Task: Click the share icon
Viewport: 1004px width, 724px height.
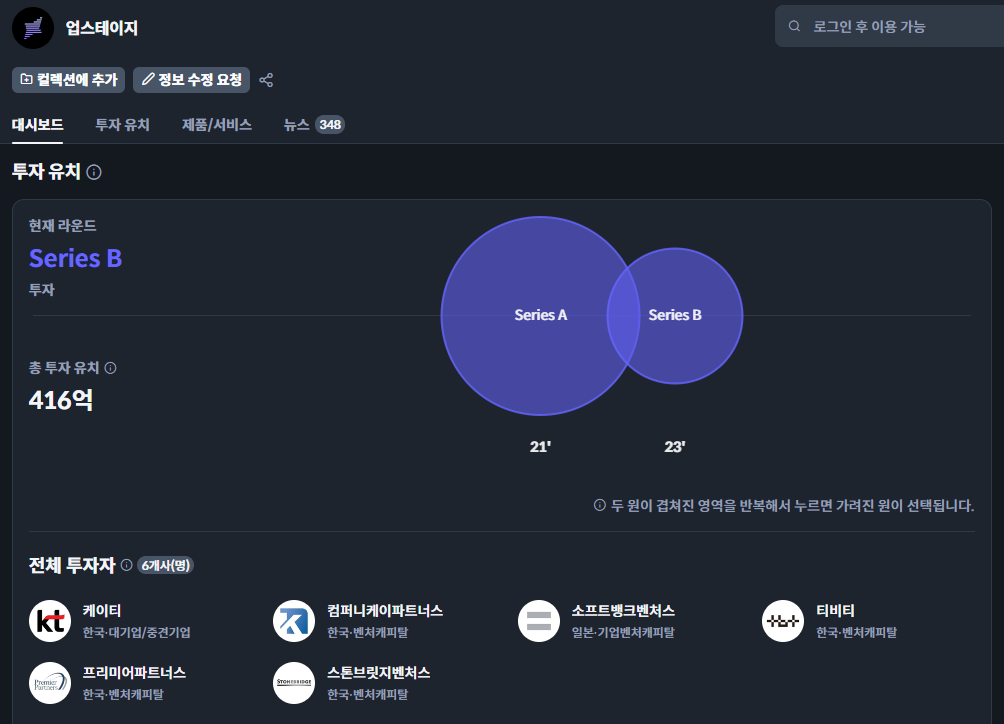Action: coord(266,80)
